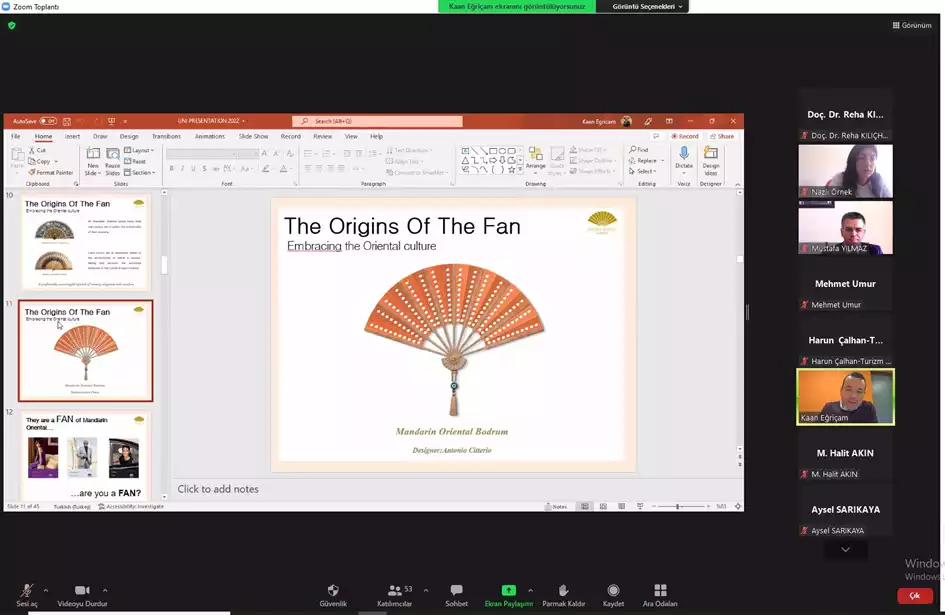The image size is (945, 615).
Task: Click the Share button in PowerPoint
Action: point(722,136)
